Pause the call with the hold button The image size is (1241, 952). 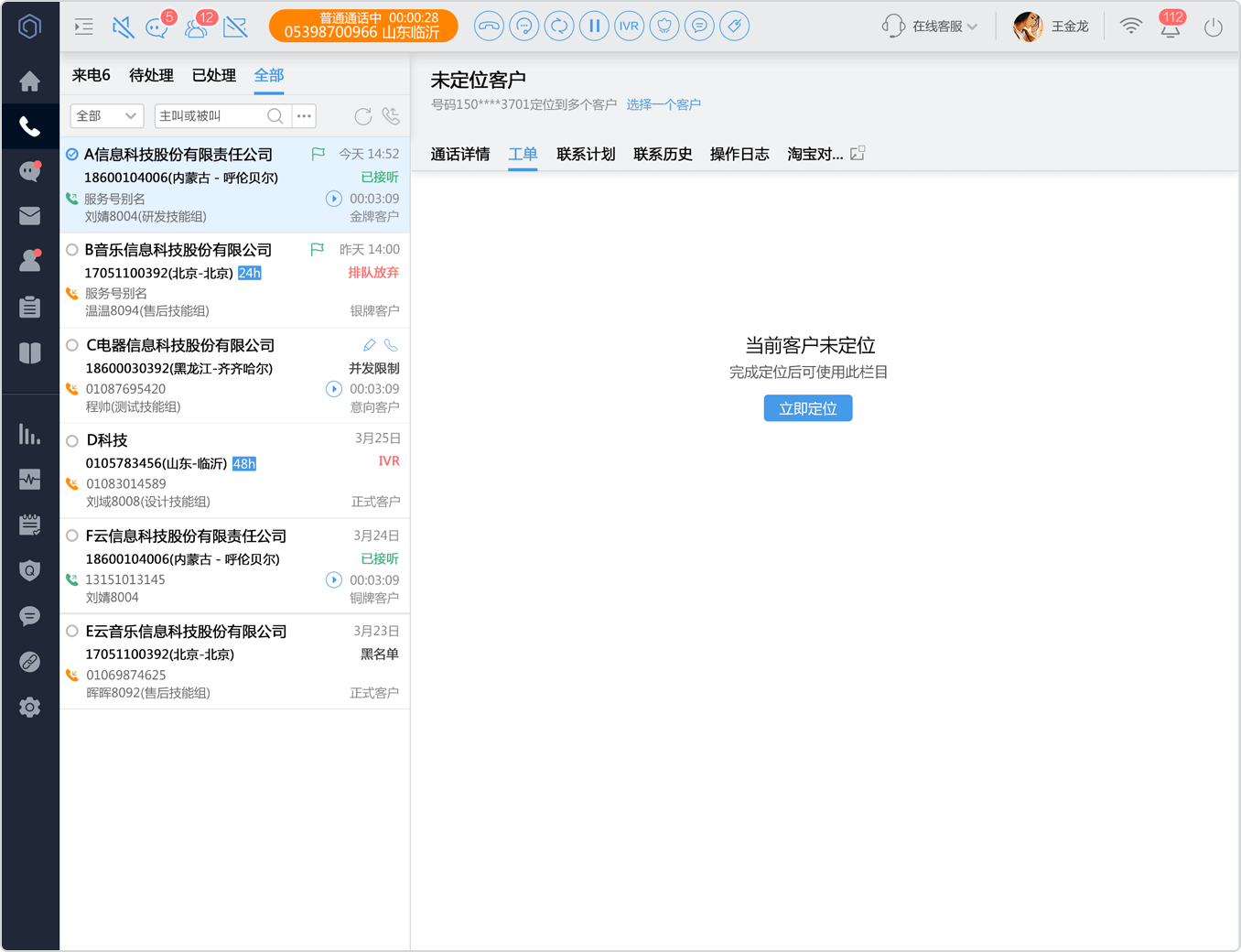[x=594, y=26]
